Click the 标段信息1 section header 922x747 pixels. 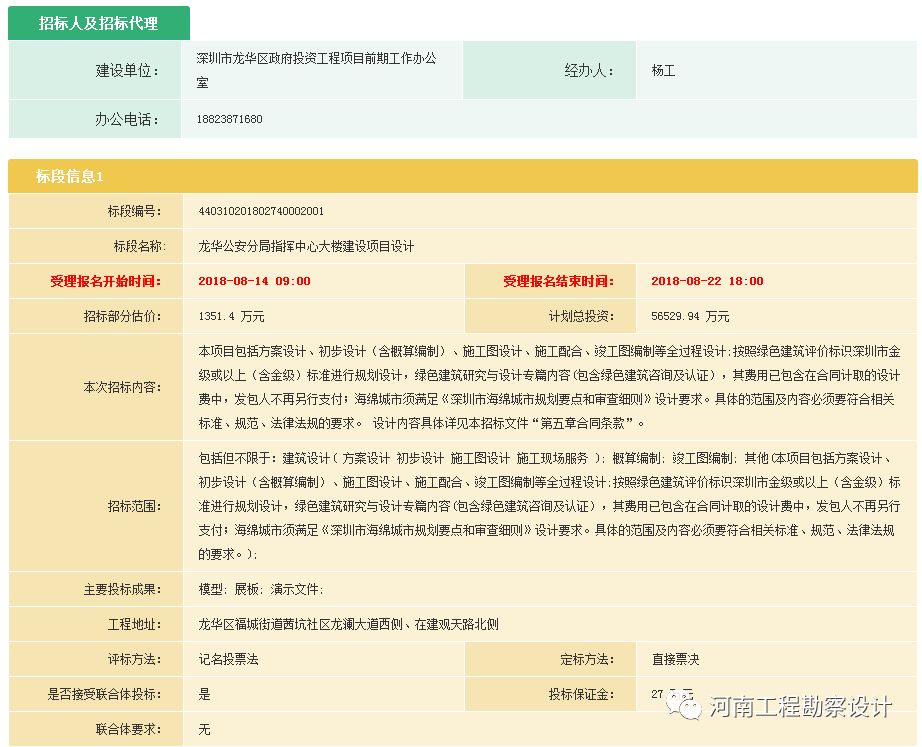[463, 176]
